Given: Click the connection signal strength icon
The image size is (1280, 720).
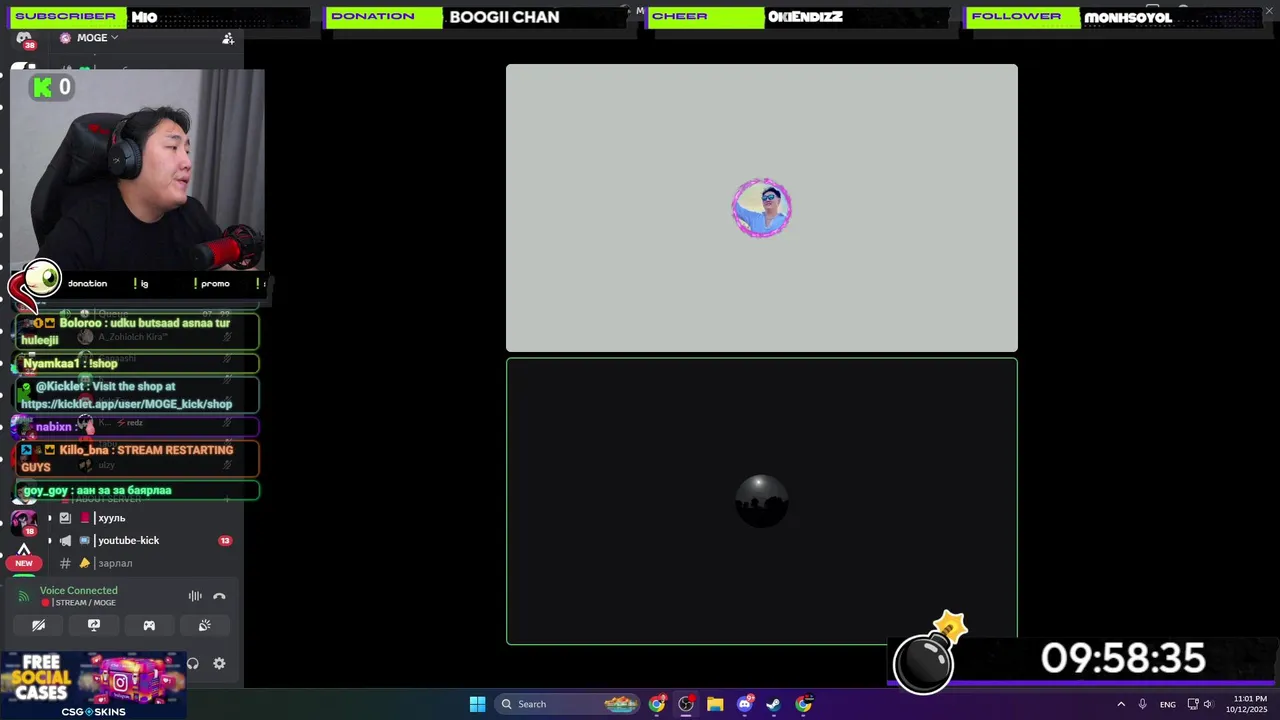Looking at the screenshot, I should click(24, 596).
